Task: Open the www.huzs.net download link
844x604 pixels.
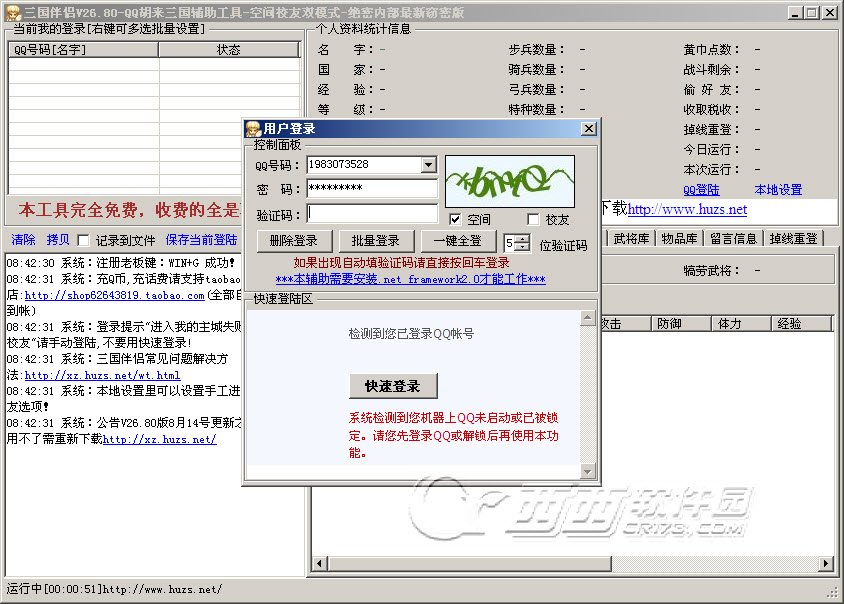Action: [x=687, y=209]
